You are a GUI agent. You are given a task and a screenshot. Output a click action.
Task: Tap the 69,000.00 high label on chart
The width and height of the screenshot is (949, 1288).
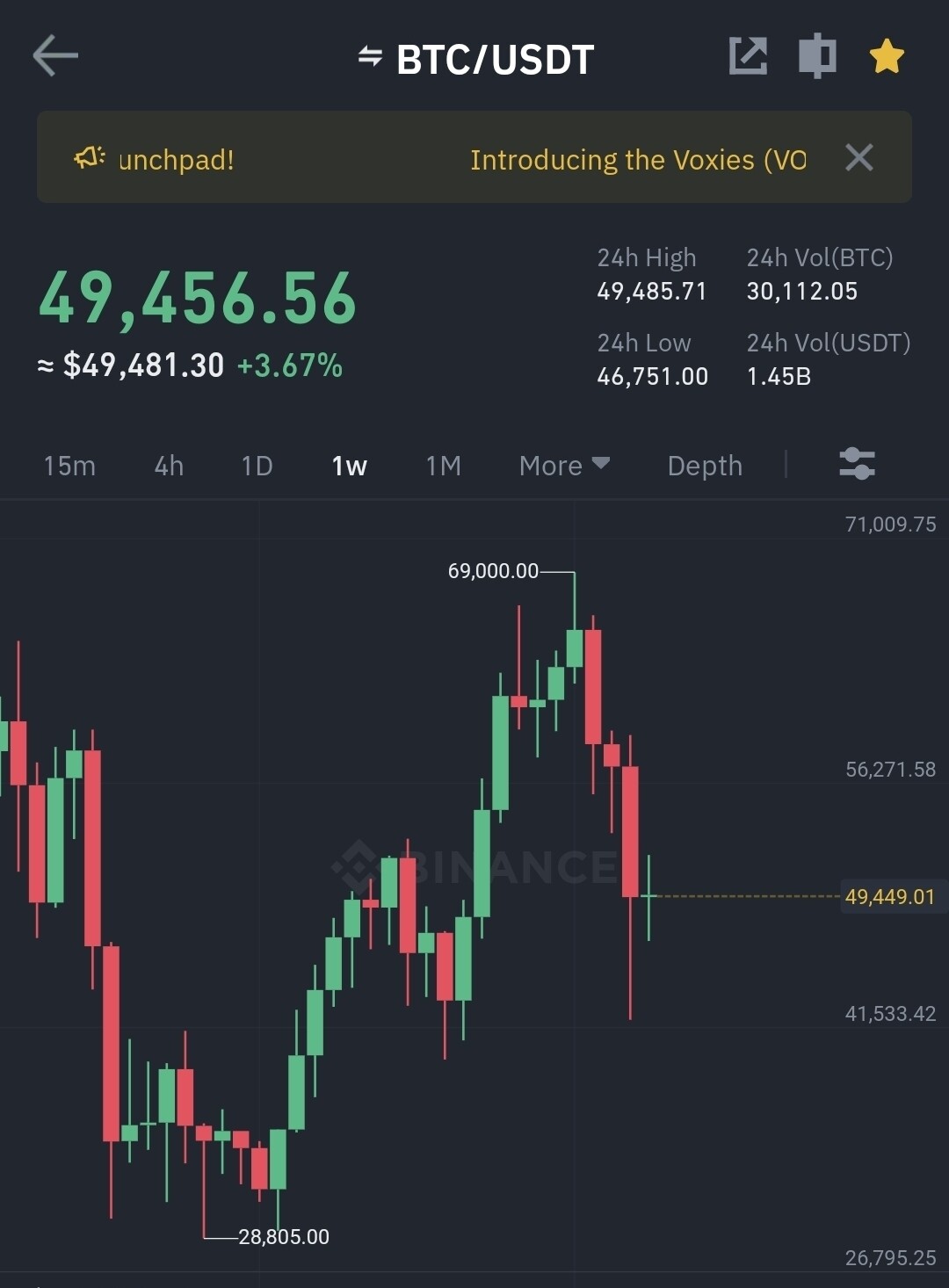coord(493,571)
